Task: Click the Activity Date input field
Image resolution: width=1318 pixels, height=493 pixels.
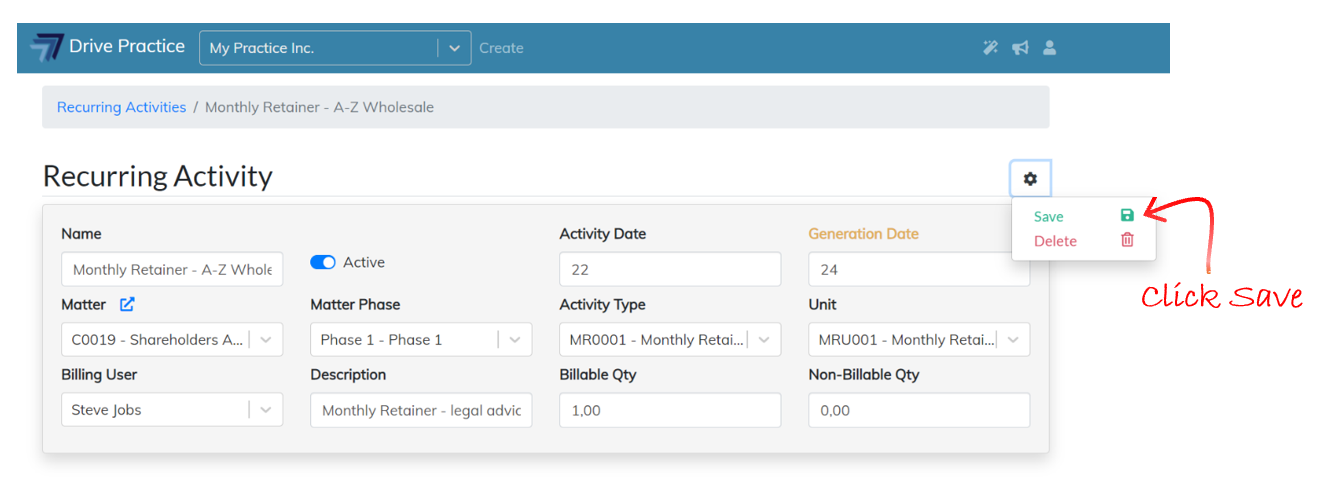Action: coord(670,269)
